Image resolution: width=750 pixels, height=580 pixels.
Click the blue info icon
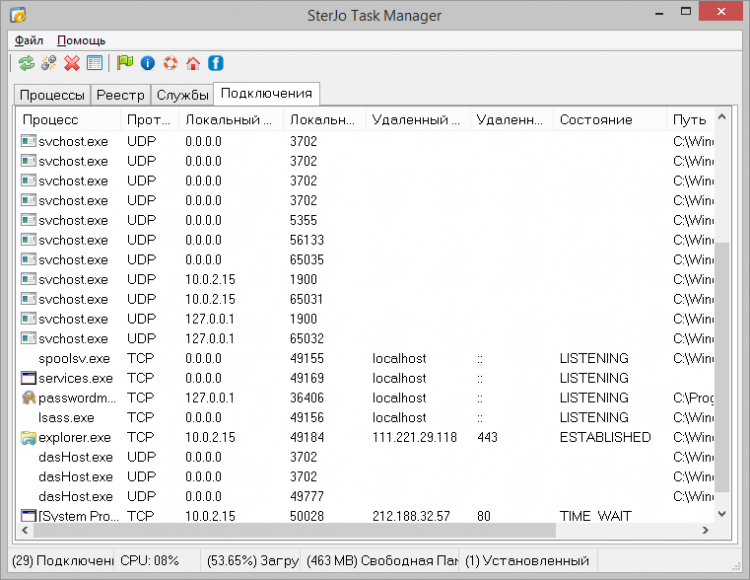click(147, 63)
